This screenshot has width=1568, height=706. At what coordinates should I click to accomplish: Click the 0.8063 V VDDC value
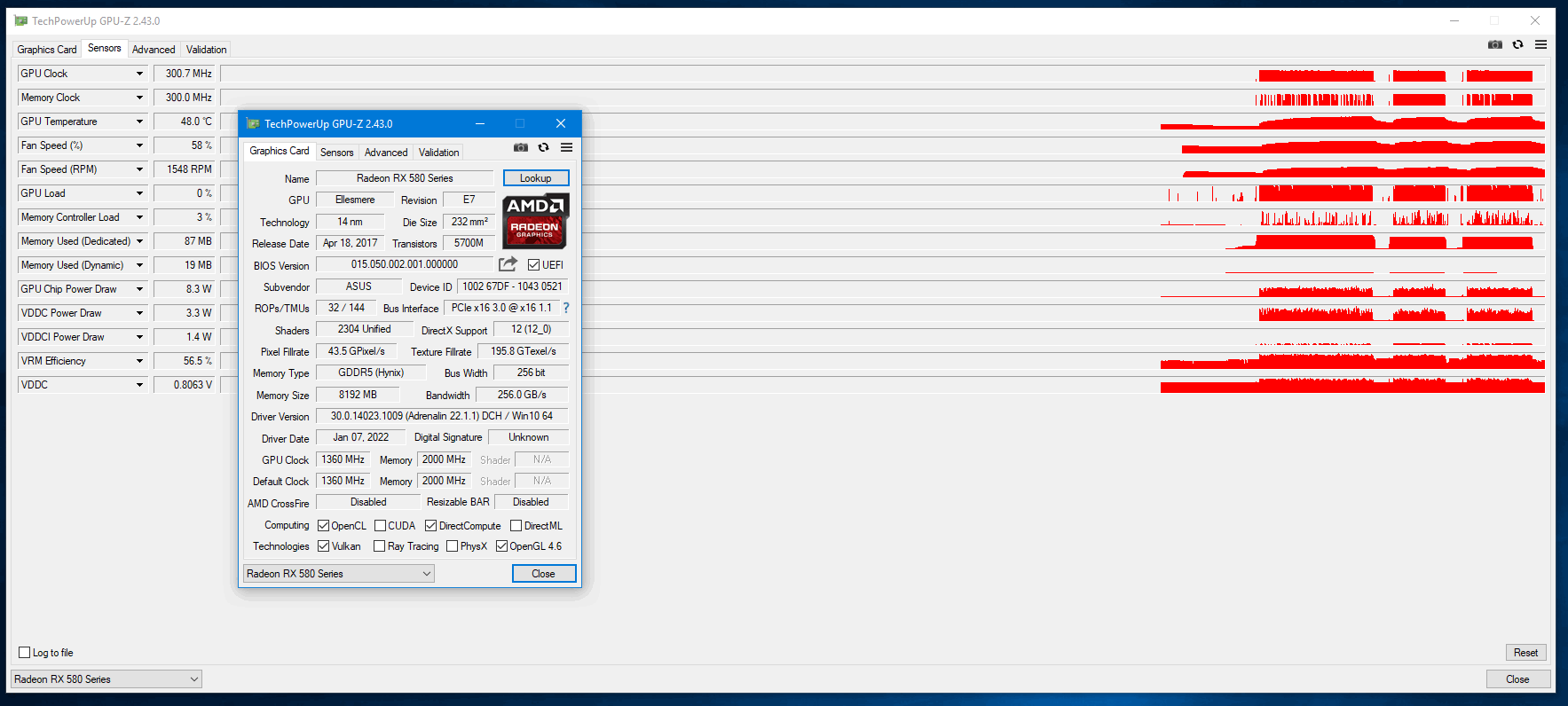(185, 385)
